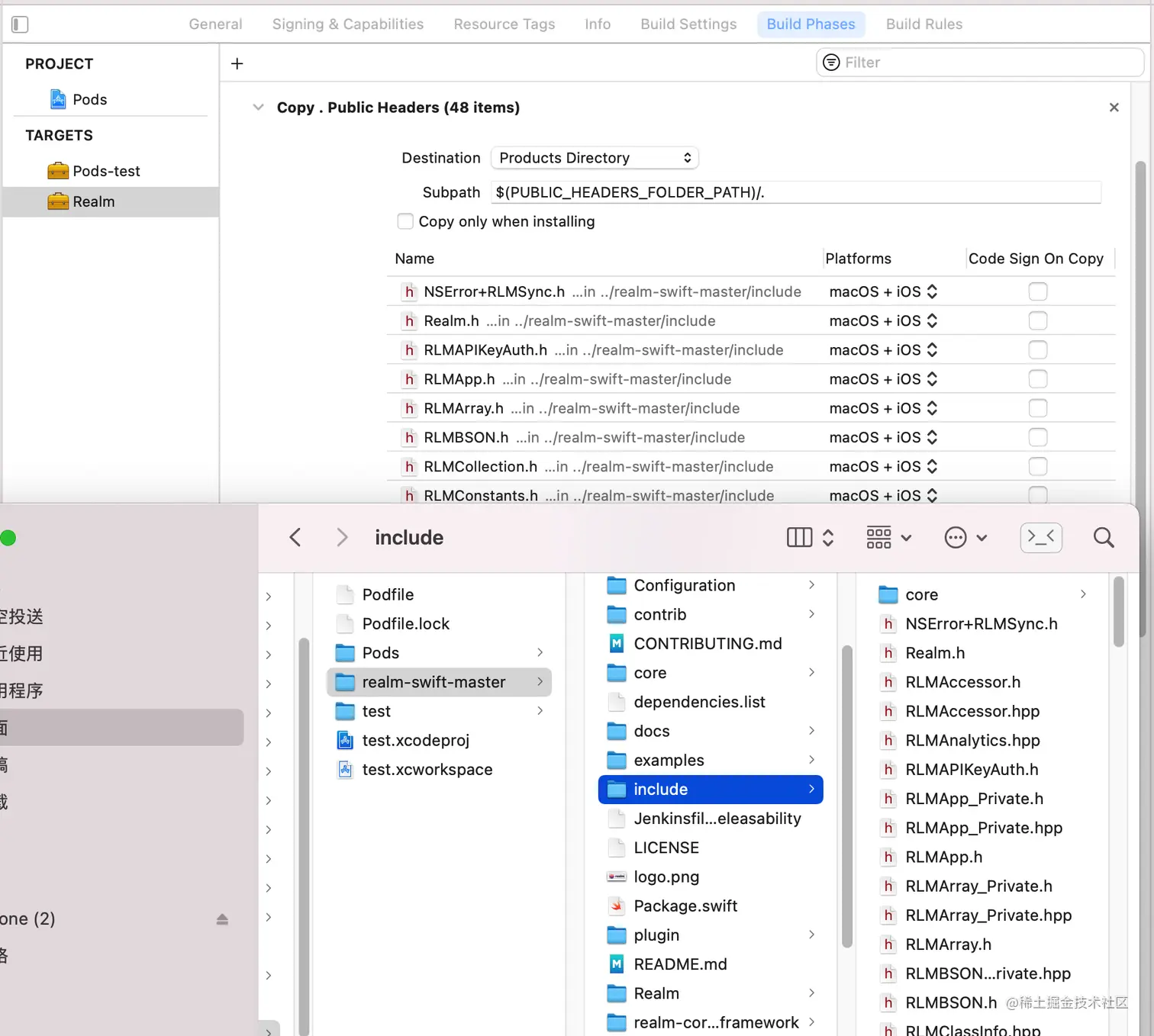Collapse the Copy Public Headers section
Screen dimensions: 1154x1036
(258, 108)
